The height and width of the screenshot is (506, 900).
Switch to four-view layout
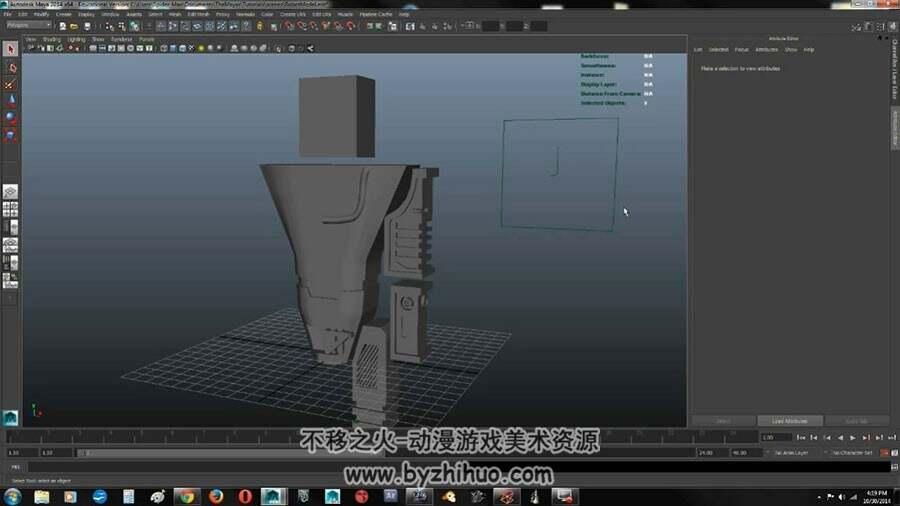click(10, 209)
